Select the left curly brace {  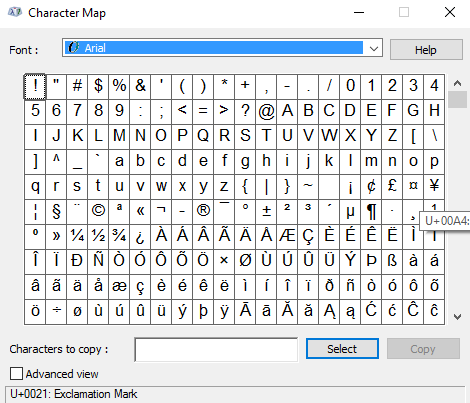coord(245,187)
